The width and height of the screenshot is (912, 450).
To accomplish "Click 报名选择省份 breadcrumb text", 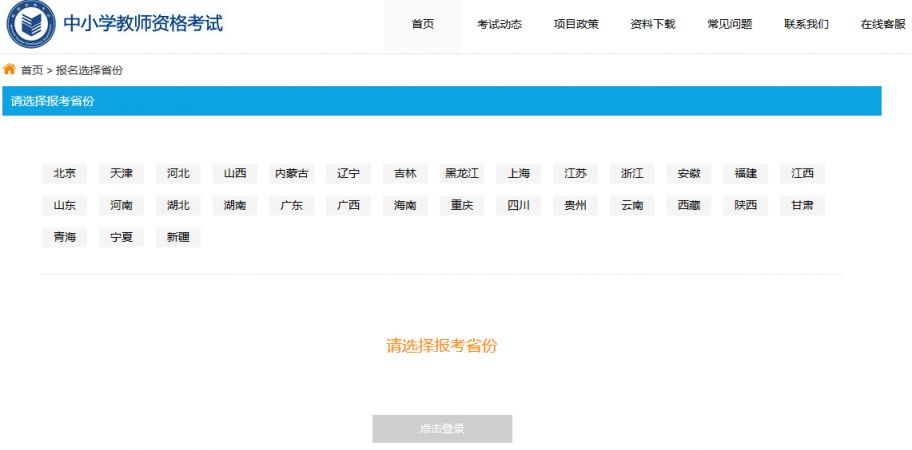I will coord(90,70).
